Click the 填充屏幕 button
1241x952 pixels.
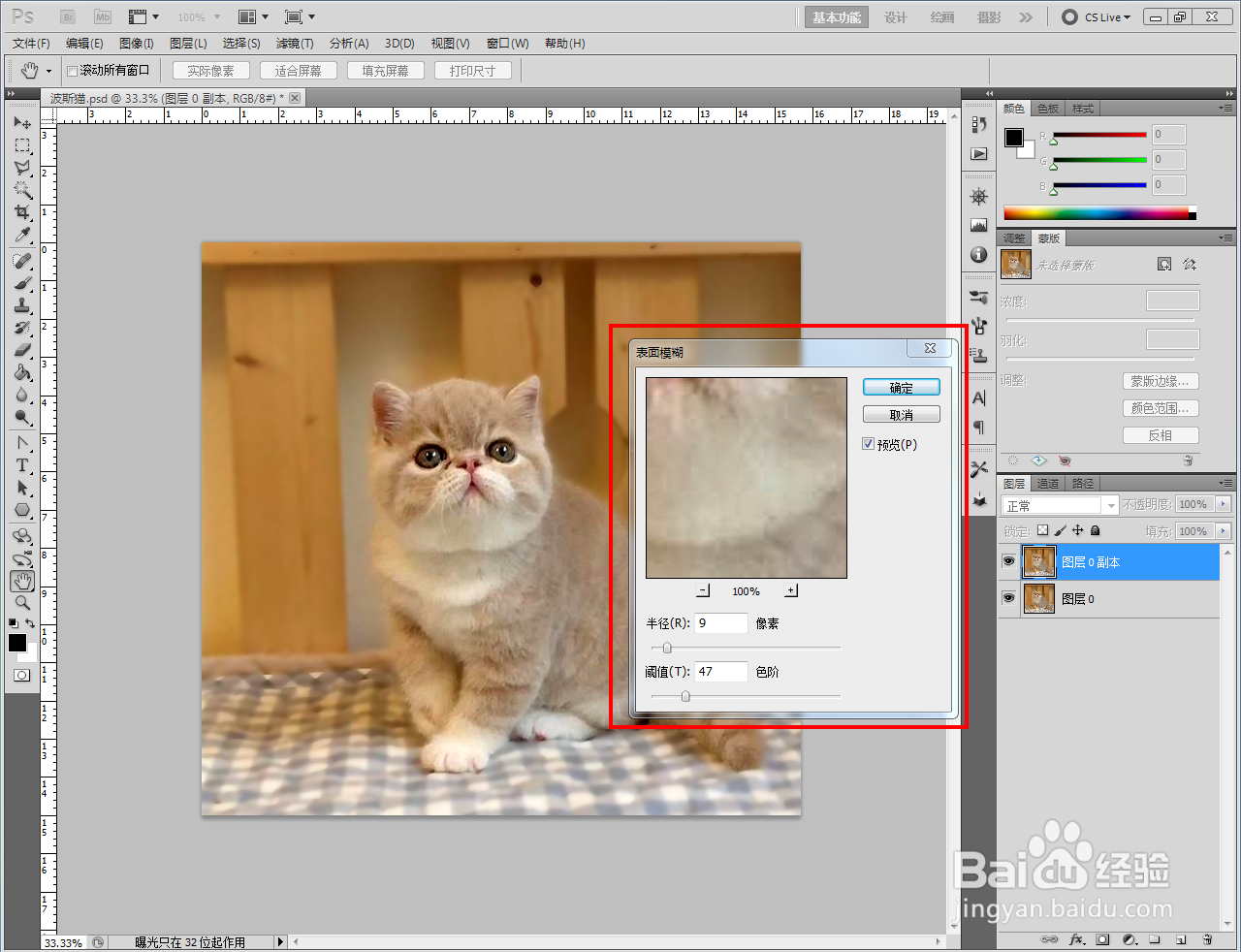point(386,71)
